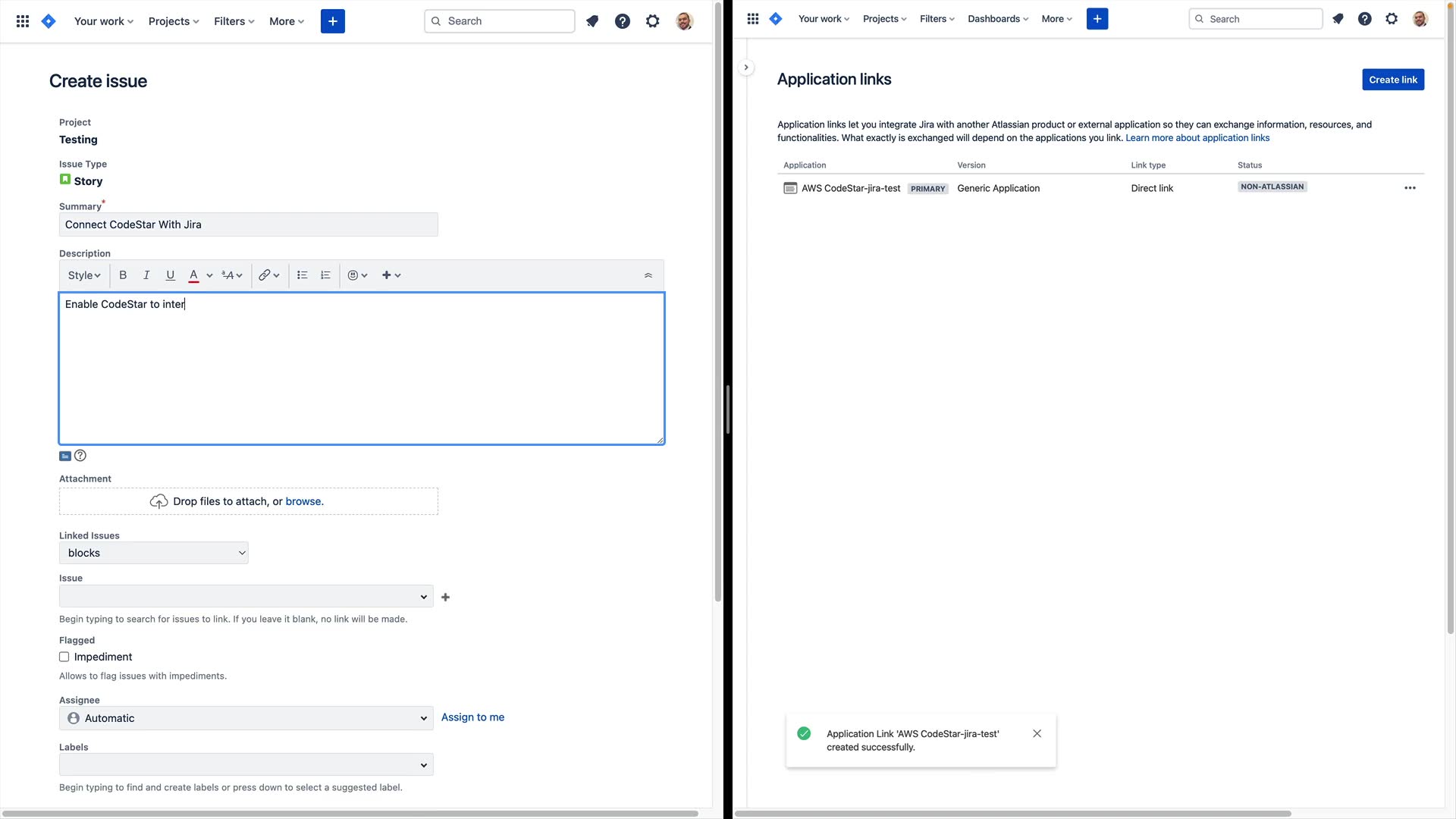Image resolution: width=1456 pixels, height=819 pixels.
Task: Expand the sidebar in Application links page
Action: [746, 67]
